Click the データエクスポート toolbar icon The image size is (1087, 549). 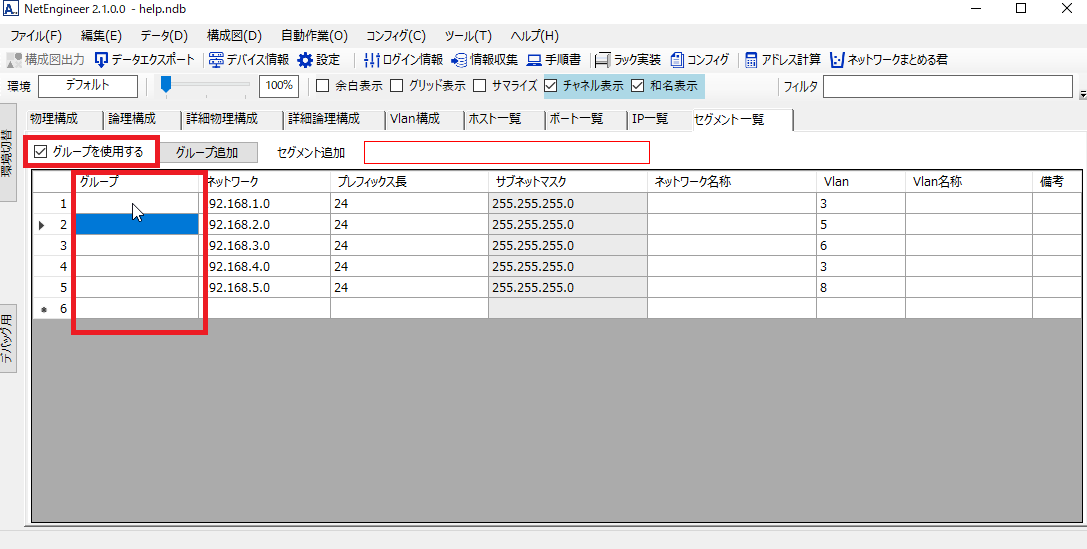100,60
